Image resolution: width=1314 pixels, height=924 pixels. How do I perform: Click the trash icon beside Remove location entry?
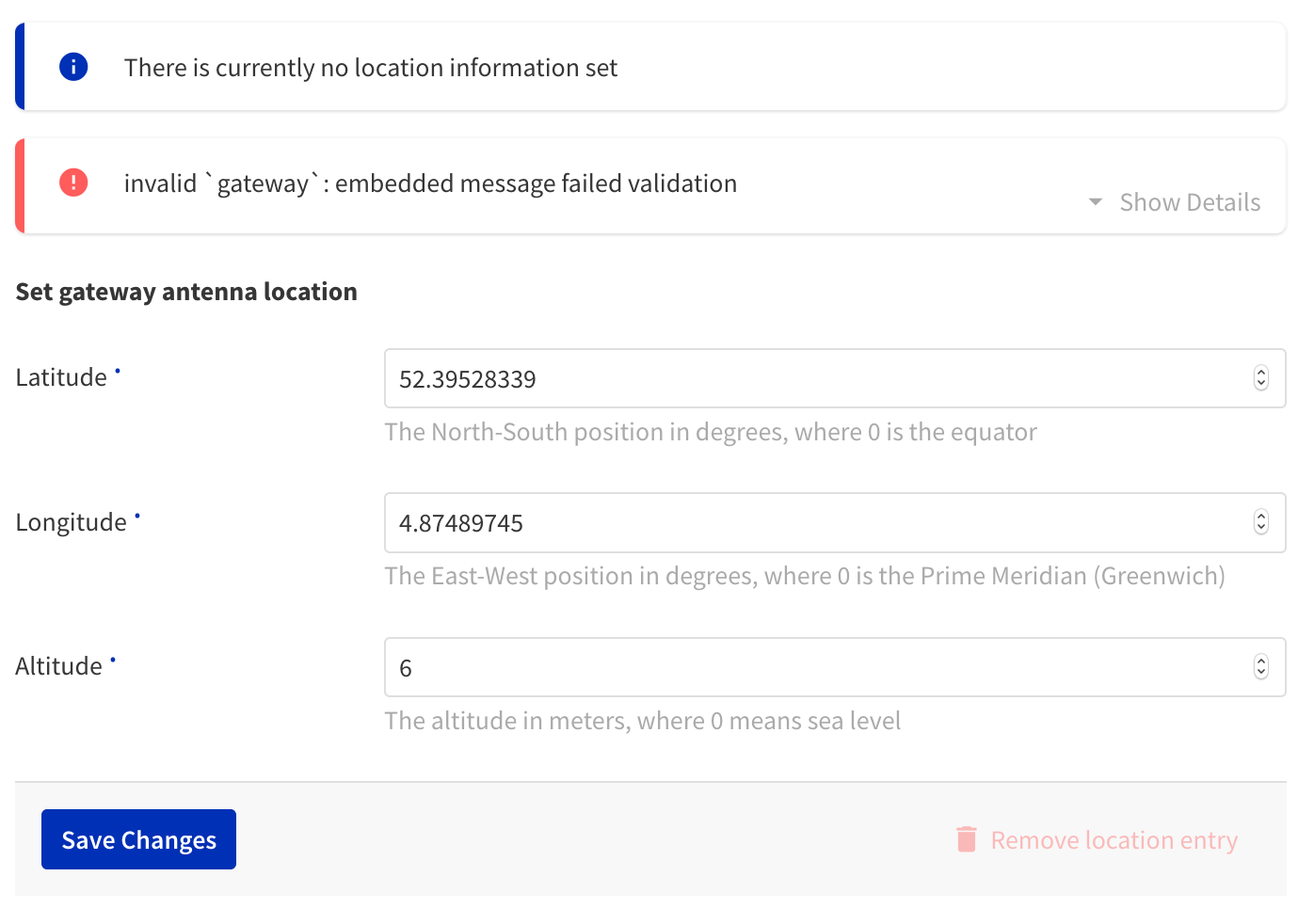tap(966, 839)
